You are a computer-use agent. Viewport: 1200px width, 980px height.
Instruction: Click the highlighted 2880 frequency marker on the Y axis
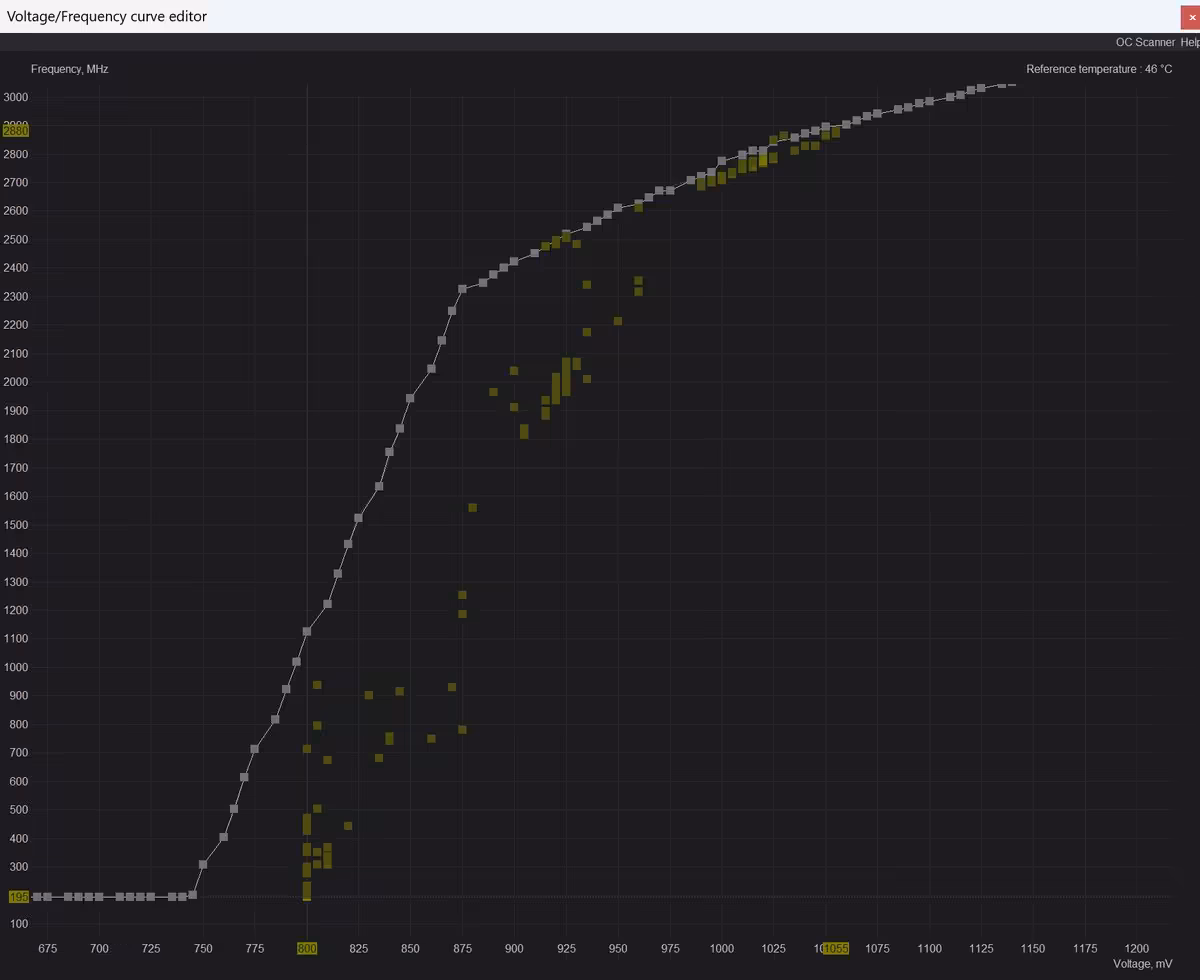(16, 131)
